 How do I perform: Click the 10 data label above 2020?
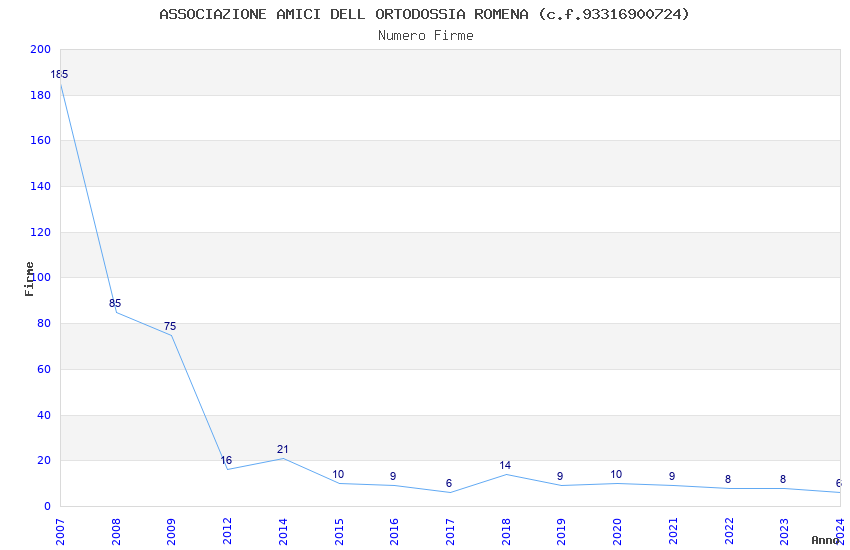(616, 474)
